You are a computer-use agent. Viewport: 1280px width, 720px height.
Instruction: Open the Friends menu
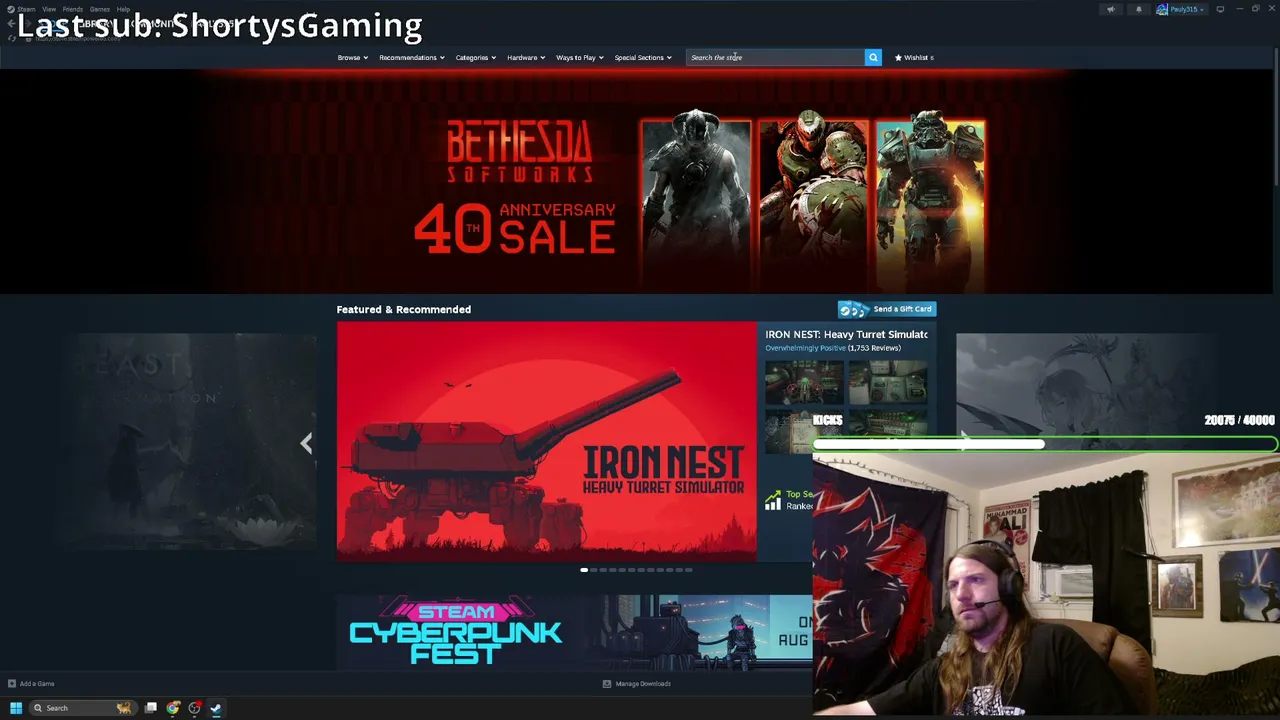click(x=73, y=9)
